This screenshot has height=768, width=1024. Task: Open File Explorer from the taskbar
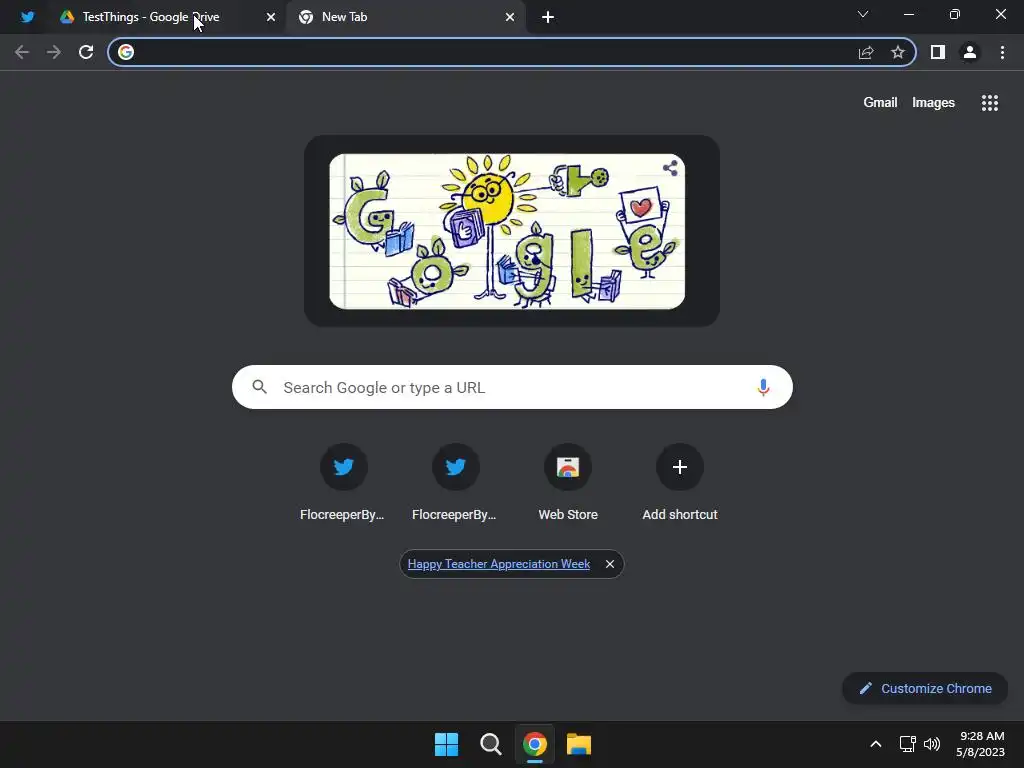579,744
